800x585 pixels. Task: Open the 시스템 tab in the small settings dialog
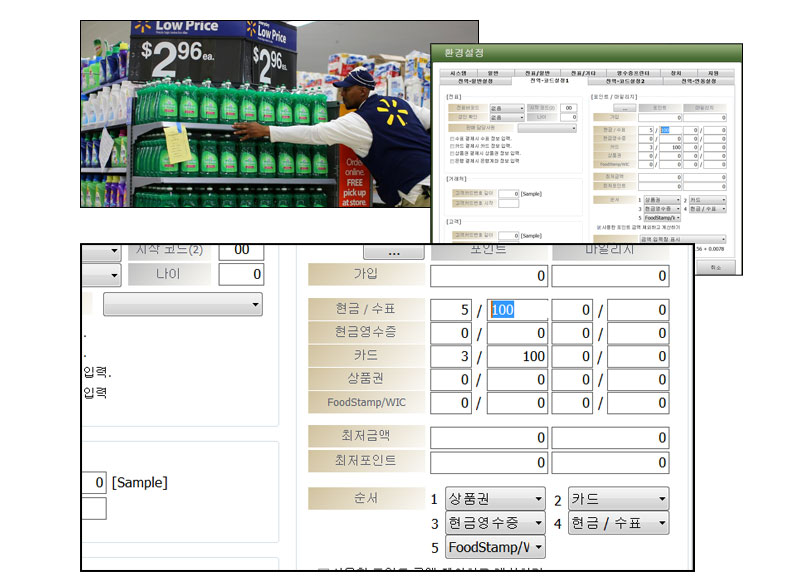coord(458,73)
